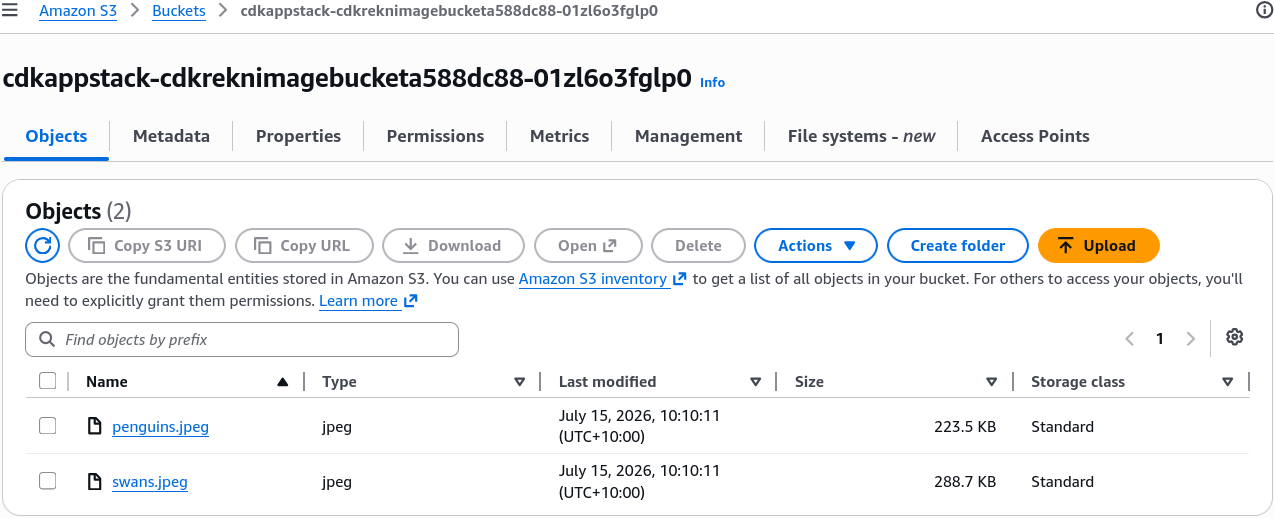Click page number 1 in pagination
1274x518 pixels.
point(1160,339)
